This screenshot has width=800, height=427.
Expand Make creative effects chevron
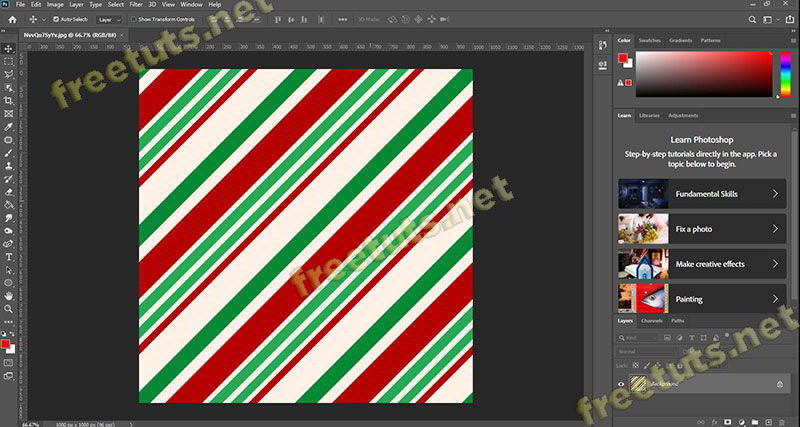pos(775,264)
